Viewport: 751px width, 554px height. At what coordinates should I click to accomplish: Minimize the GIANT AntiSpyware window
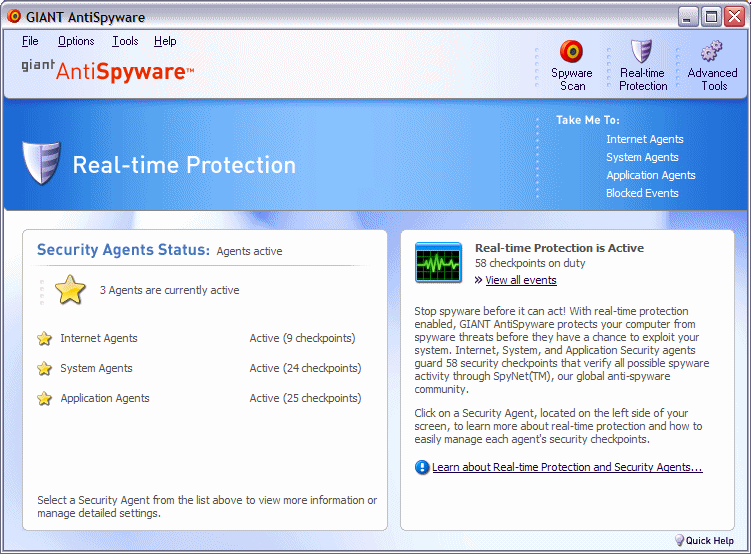688,17
